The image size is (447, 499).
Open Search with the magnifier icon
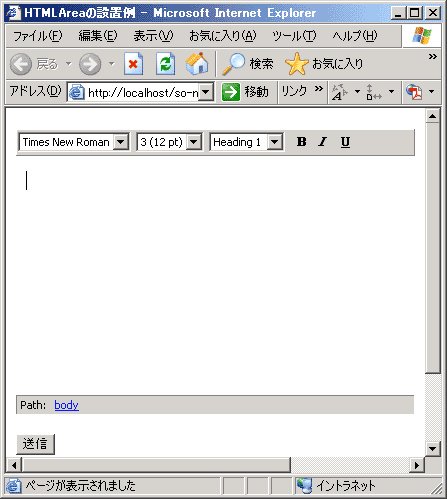coord(233,64)
